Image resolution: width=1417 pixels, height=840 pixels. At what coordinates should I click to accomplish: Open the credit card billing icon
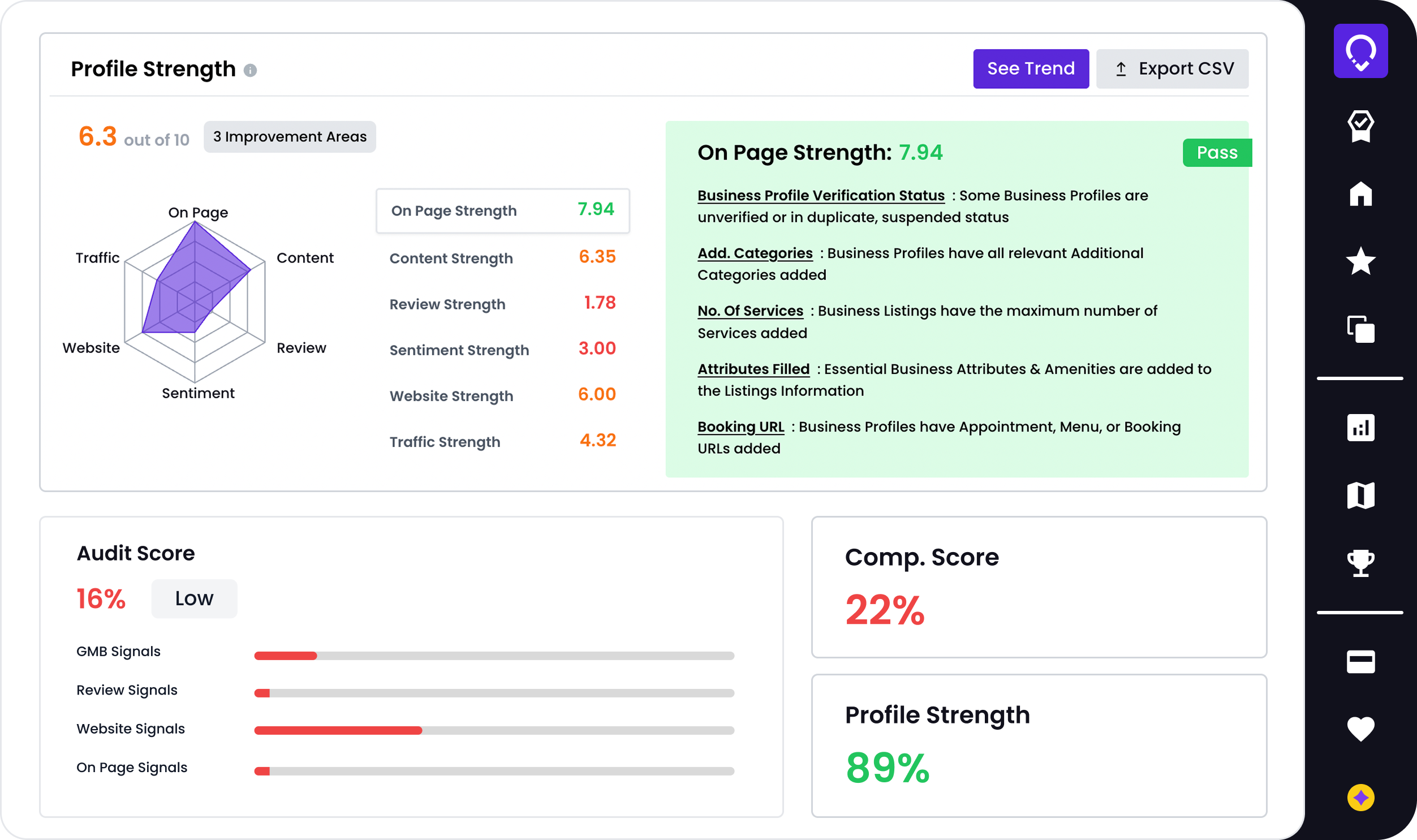(1360, 661)
